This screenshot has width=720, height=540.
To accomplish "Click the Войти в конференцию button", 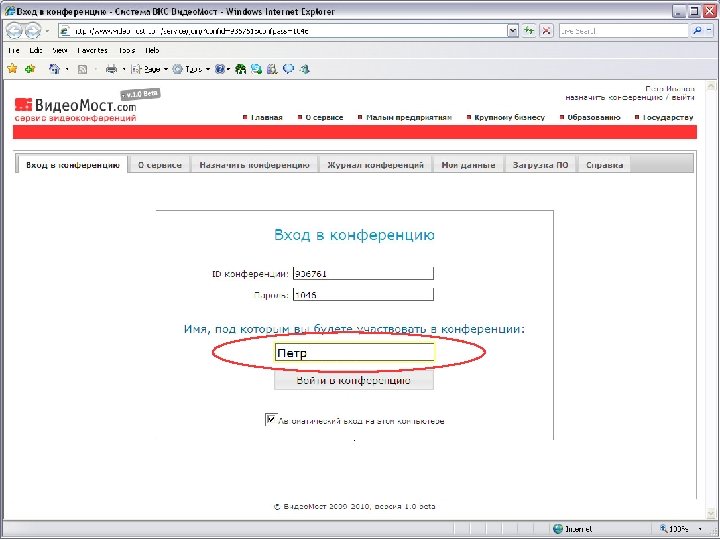I will click(x=354, y=380).
